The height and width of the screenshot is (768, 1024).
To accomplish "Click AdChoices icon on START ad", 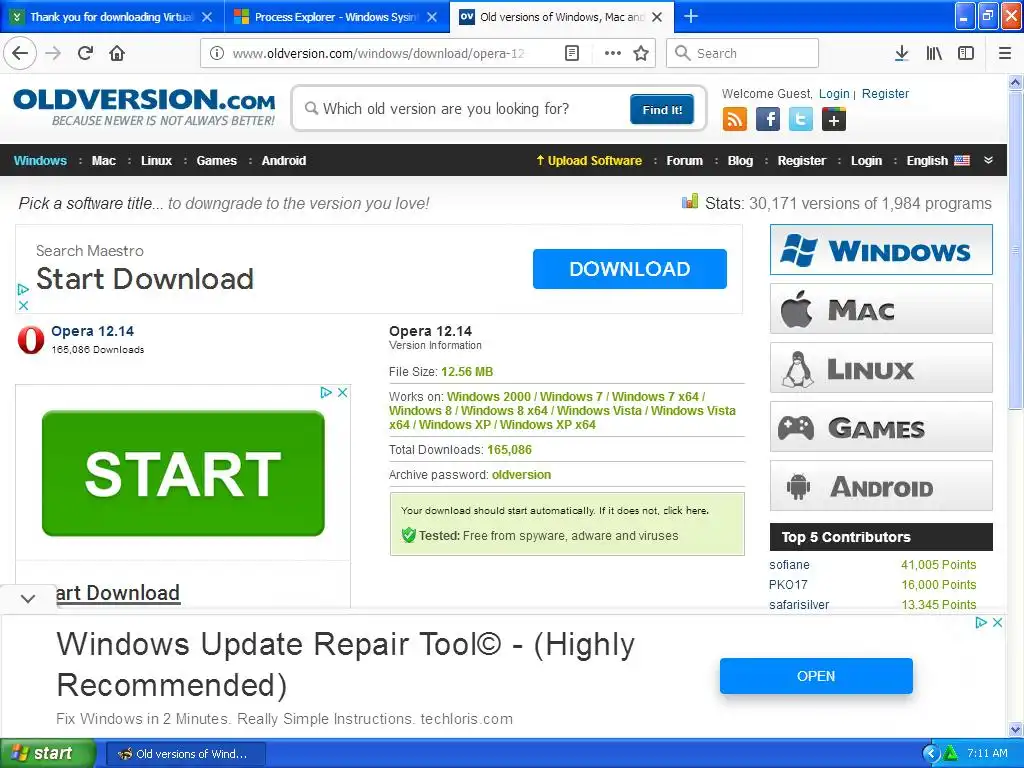I will (x=327, y=392).
